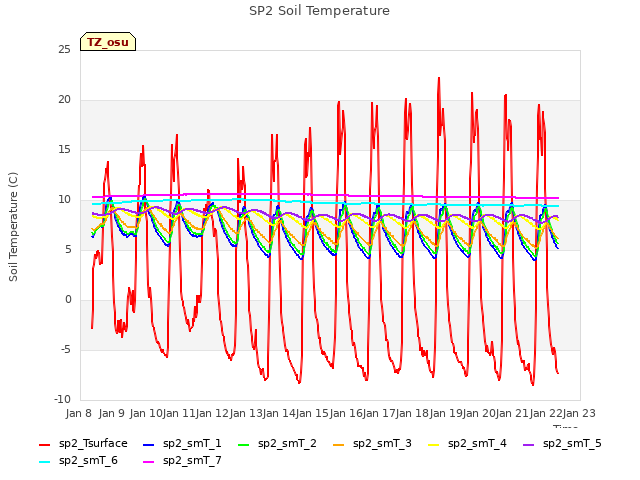Click the orange sp2_smT_3 legend swatch

pyautogui.click(x=339, y=444)
